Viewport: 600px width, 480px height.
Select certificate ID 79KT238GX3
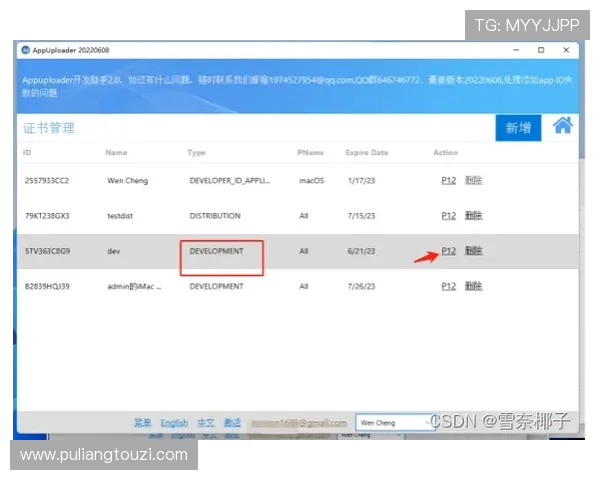click(47, 216)
